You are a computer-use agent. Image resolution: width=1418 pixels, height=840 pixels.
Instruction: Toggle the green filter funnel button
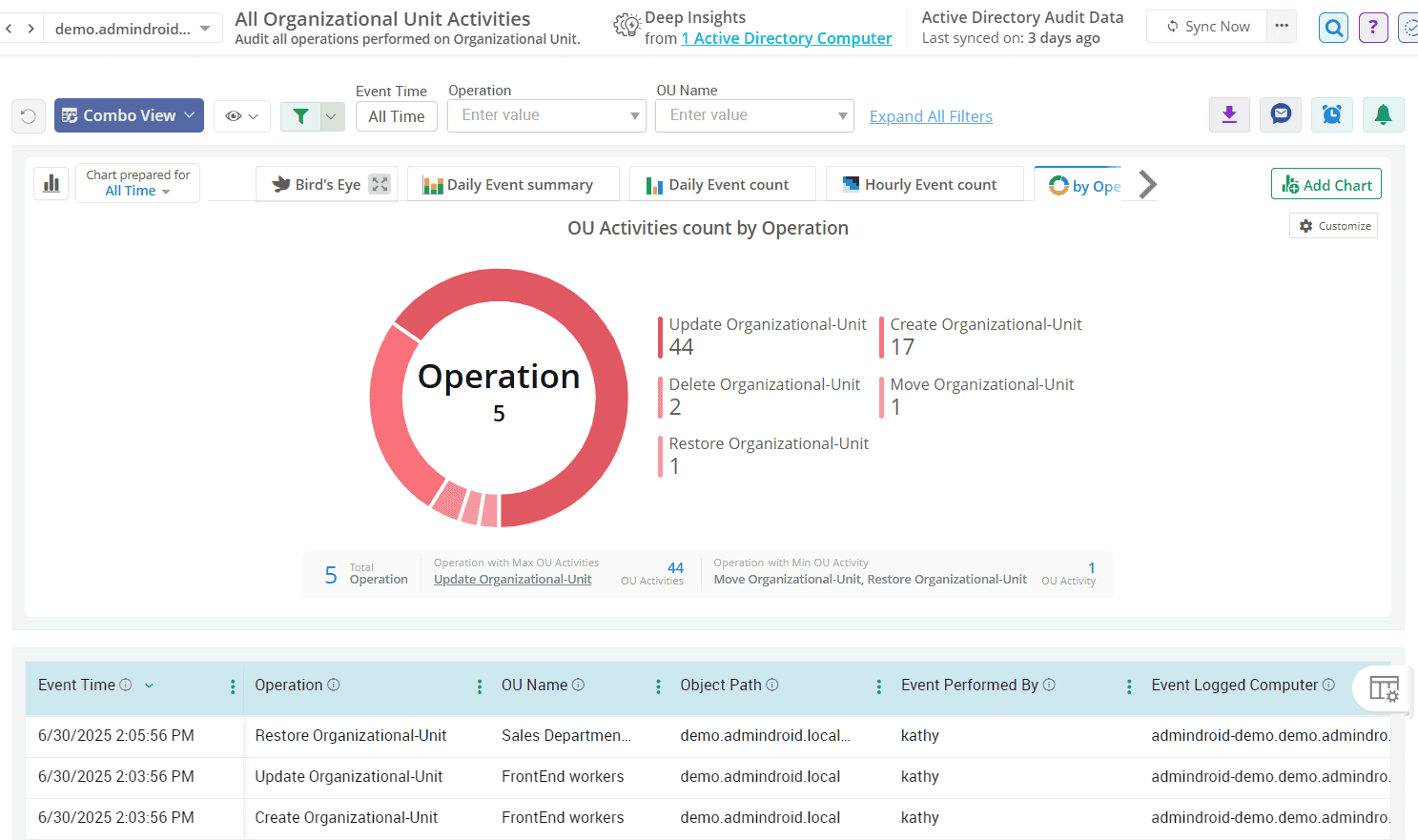pyautogui.click(x=301, y=116)
